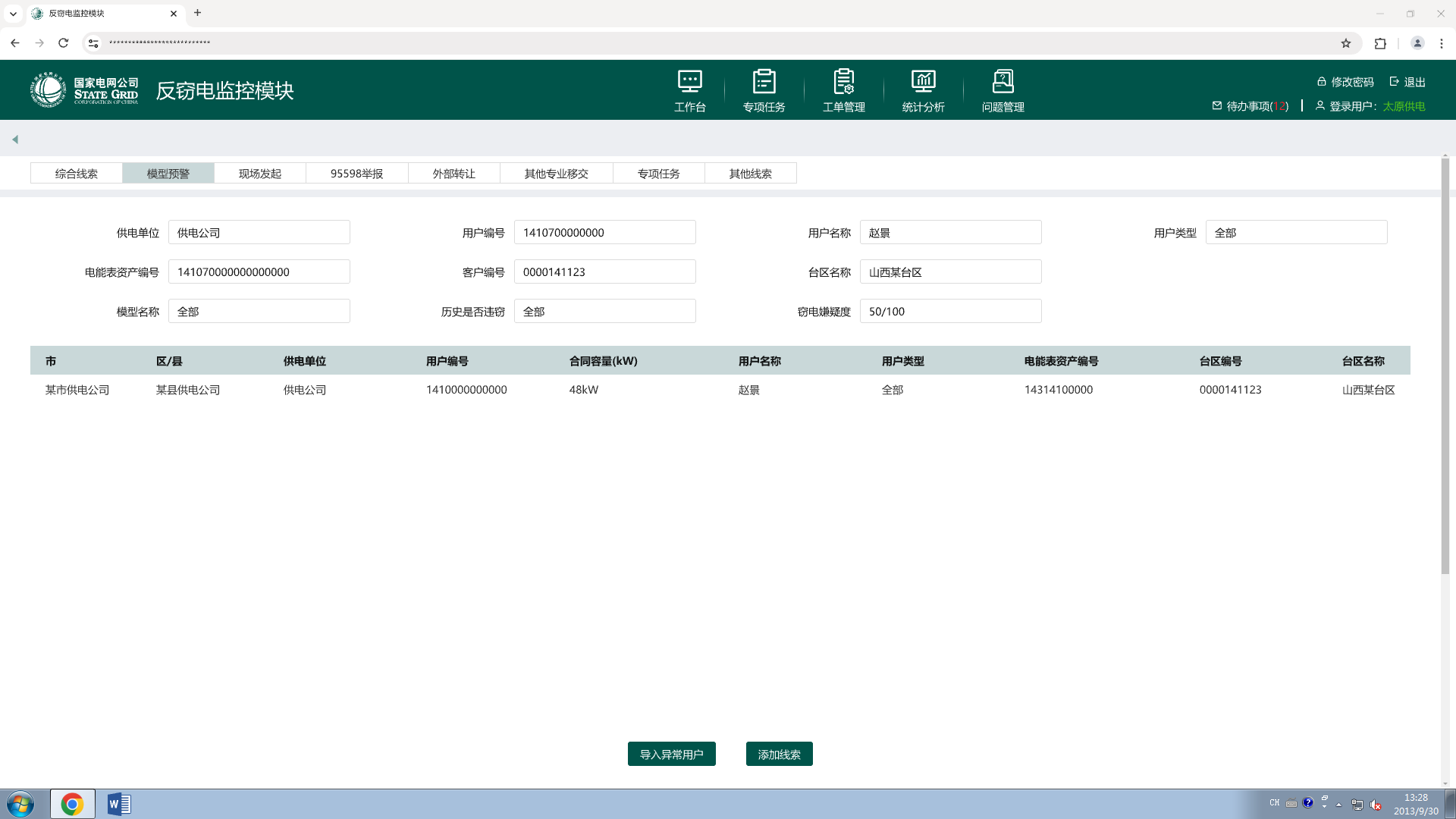Open the 工单管理 work order icon
This screenshot has height=819, width=1456.
[x=843, y=82]
